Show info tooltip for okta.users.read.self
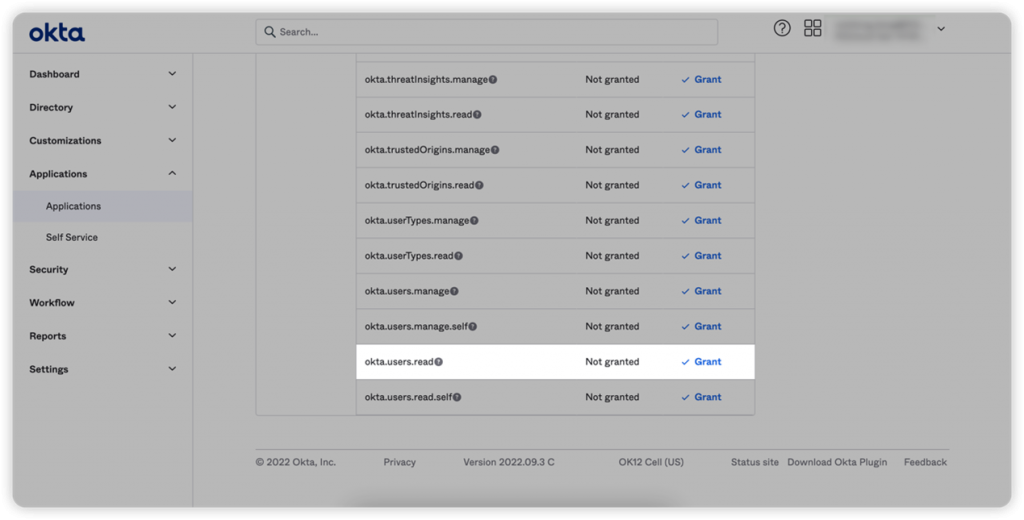The image size is (1024, 520). 456,397
